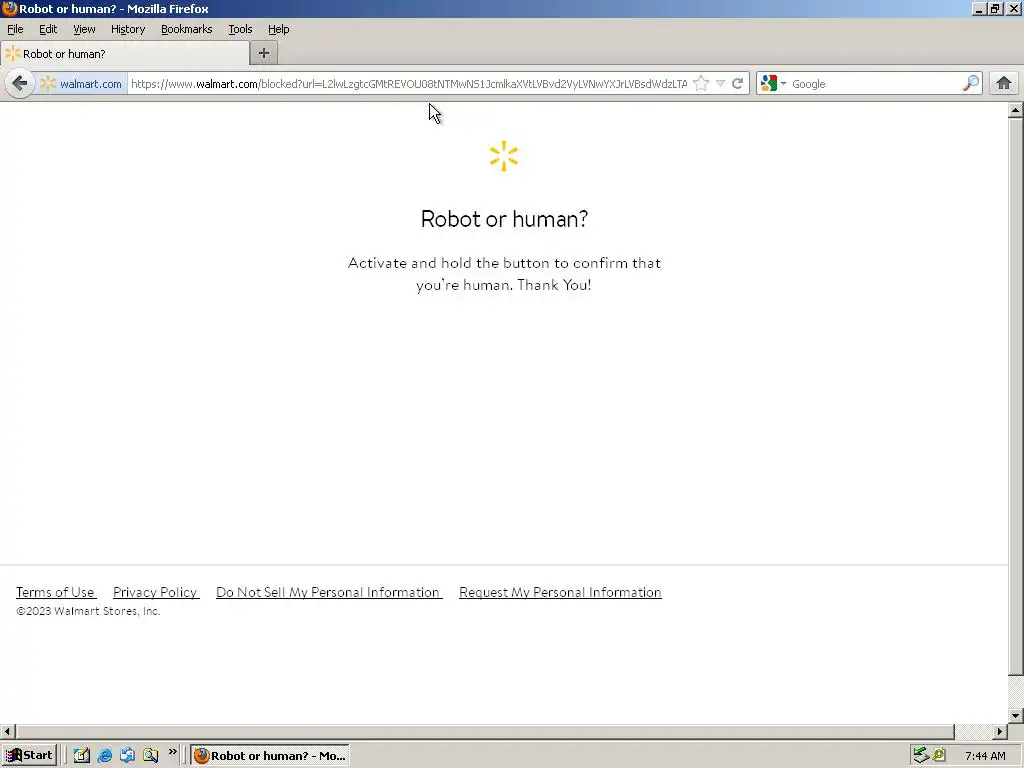
Task: Open the URL history dropdown arrow
Action: point(720,84)
